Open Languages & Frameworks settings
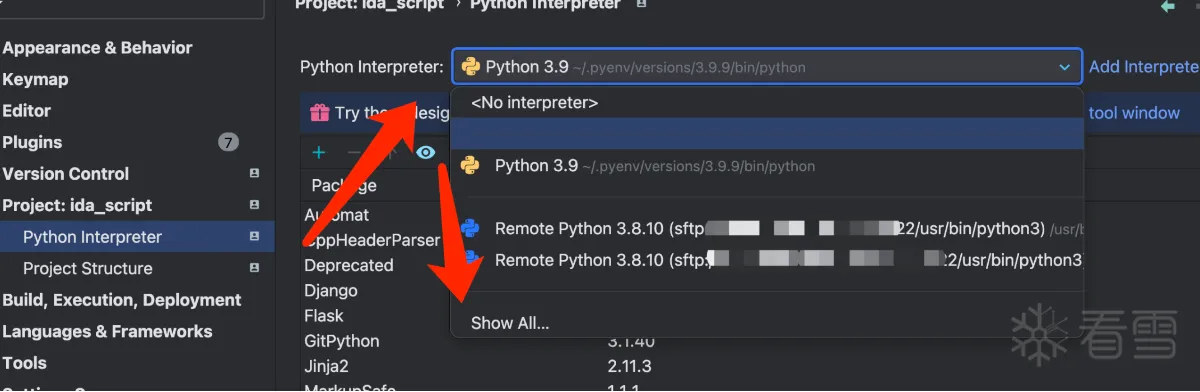 click(107, 331)
